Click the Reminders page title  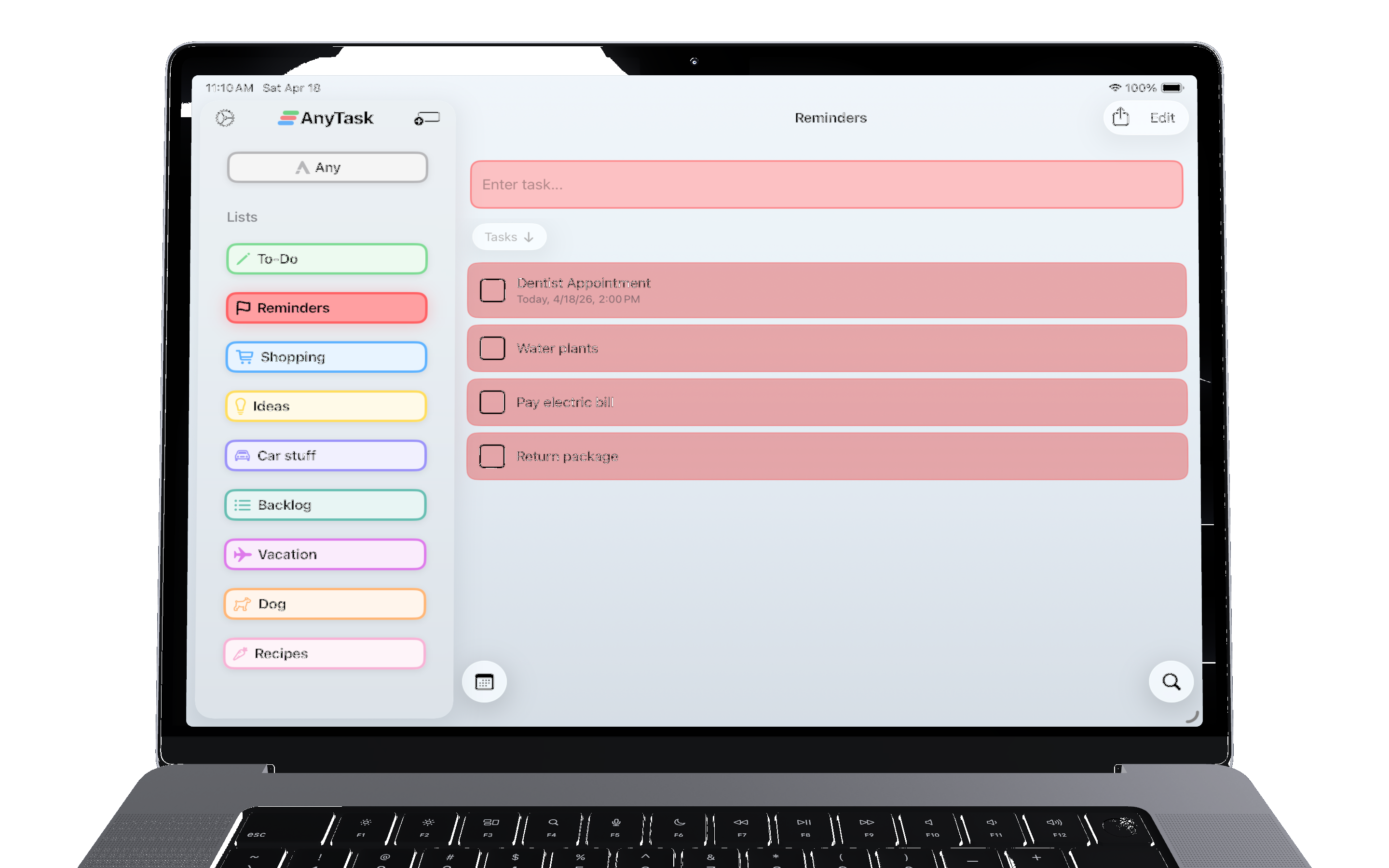(x=831, y=118)
